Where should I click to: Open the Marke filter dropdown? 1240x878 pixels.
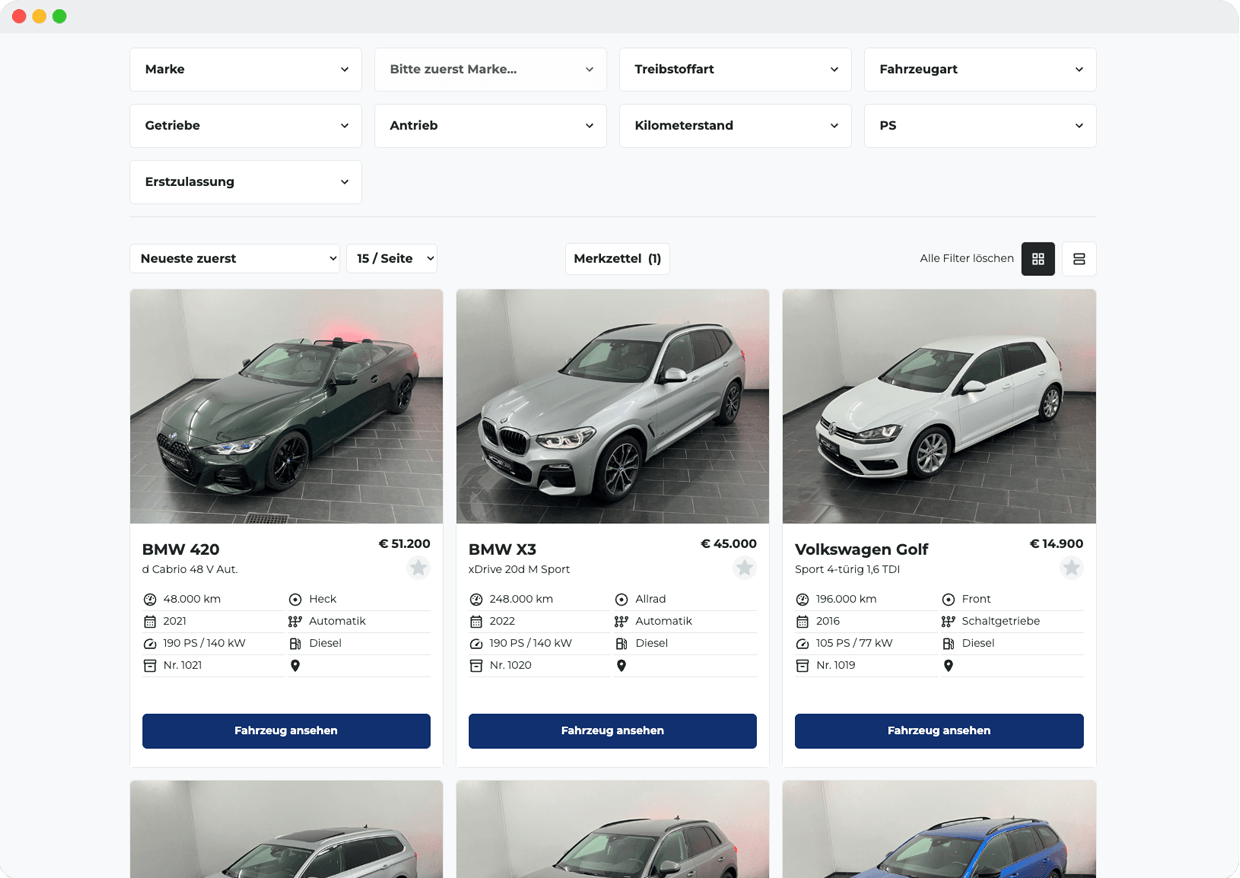246,70
